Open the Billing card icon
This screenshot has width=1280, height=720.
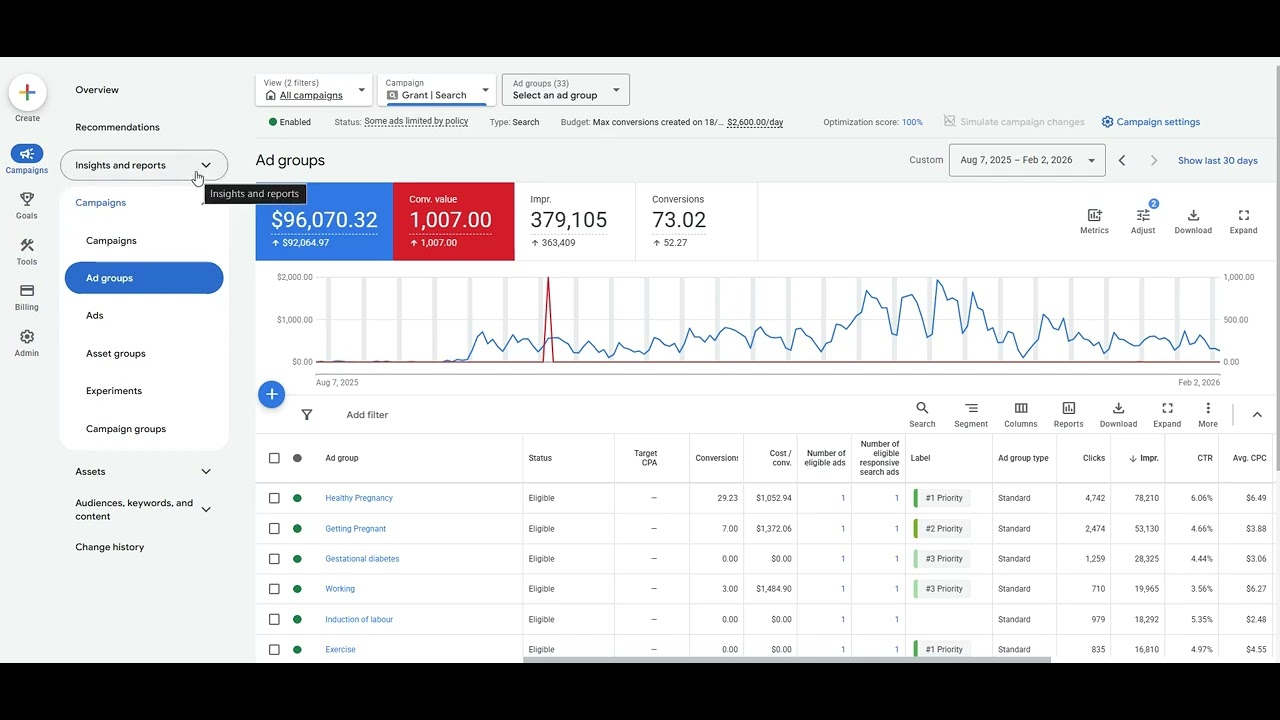click(x=27, y=291)
